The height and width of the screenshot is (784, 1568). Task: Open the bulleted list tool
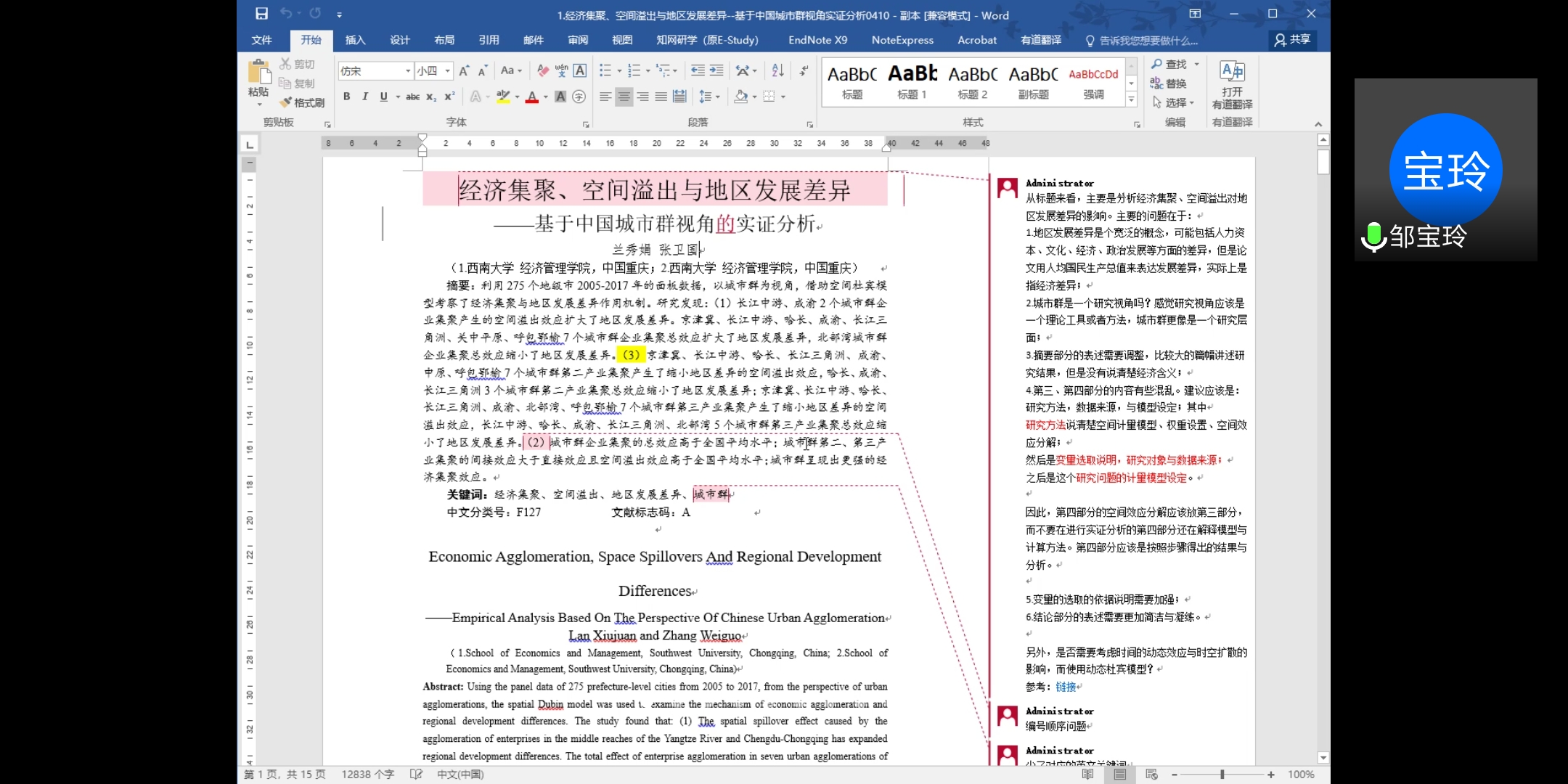(x=607, y=70)
